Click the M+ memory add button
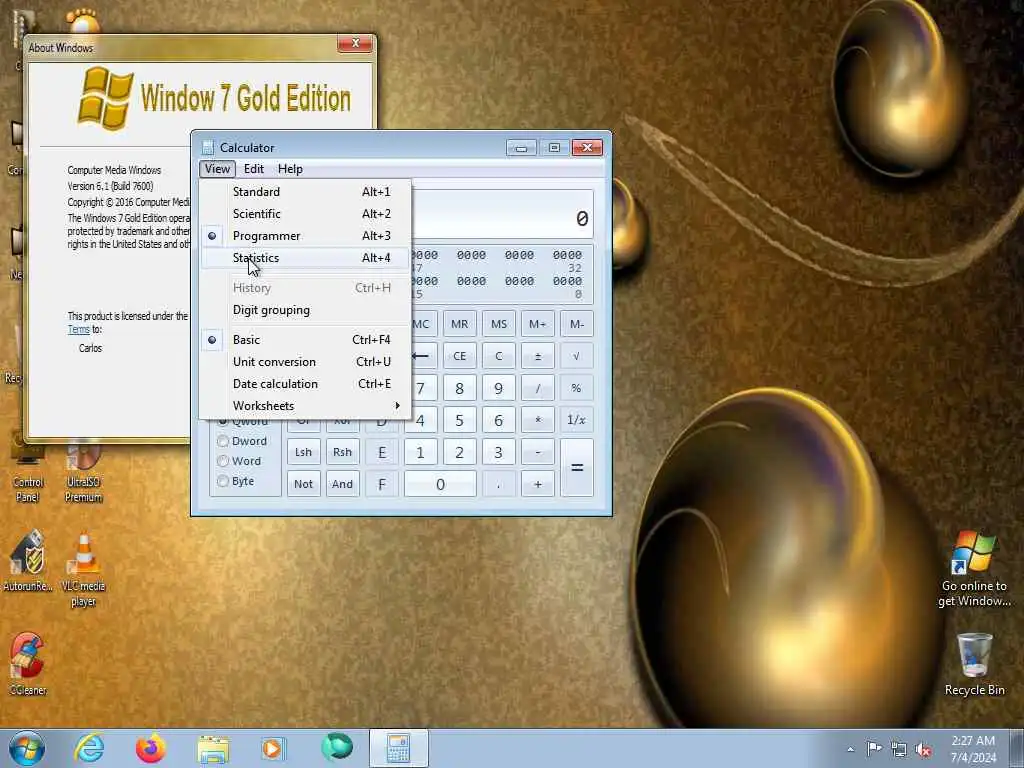This screenshot has width=1024, height=768. click(537, 324)
